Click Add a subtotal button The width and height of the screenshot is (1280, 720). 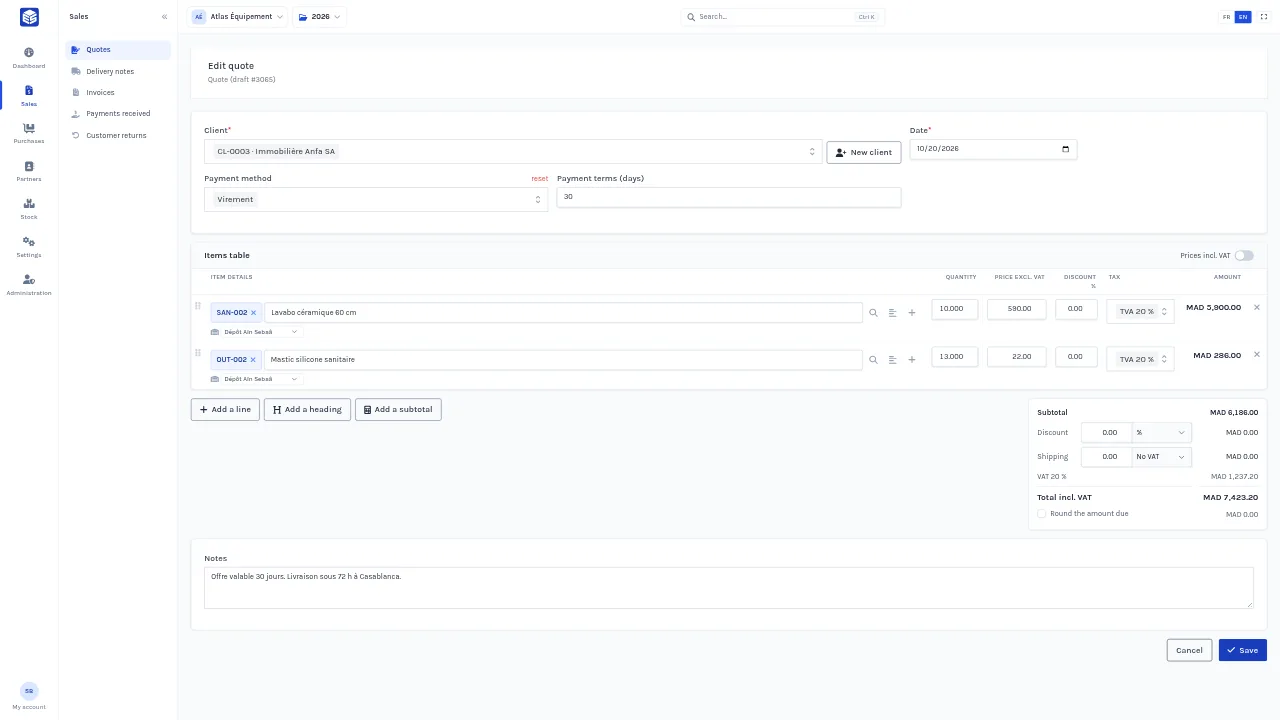[398, 410]
